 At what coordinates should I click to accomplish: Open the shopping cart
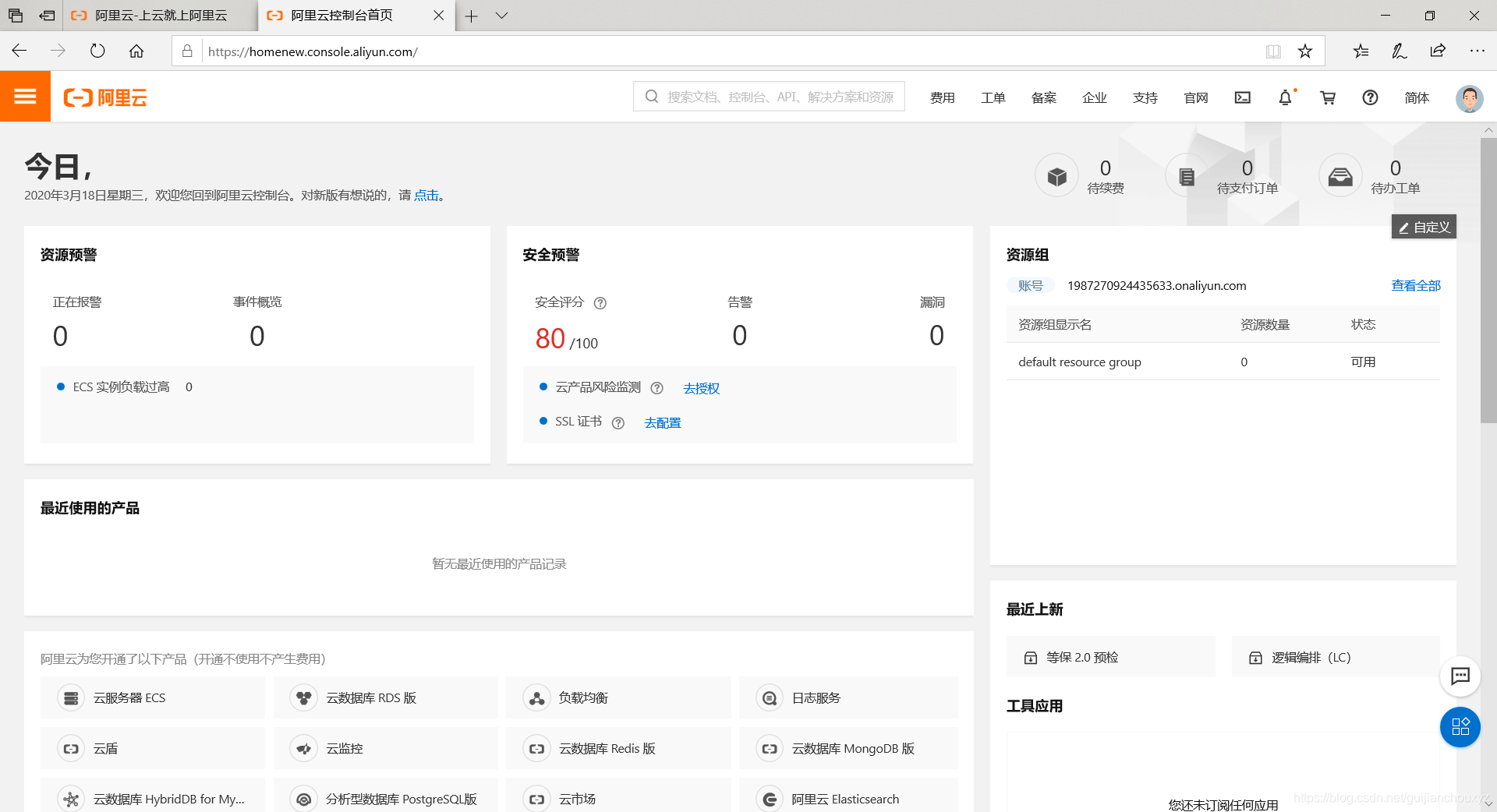(1328, 97)
